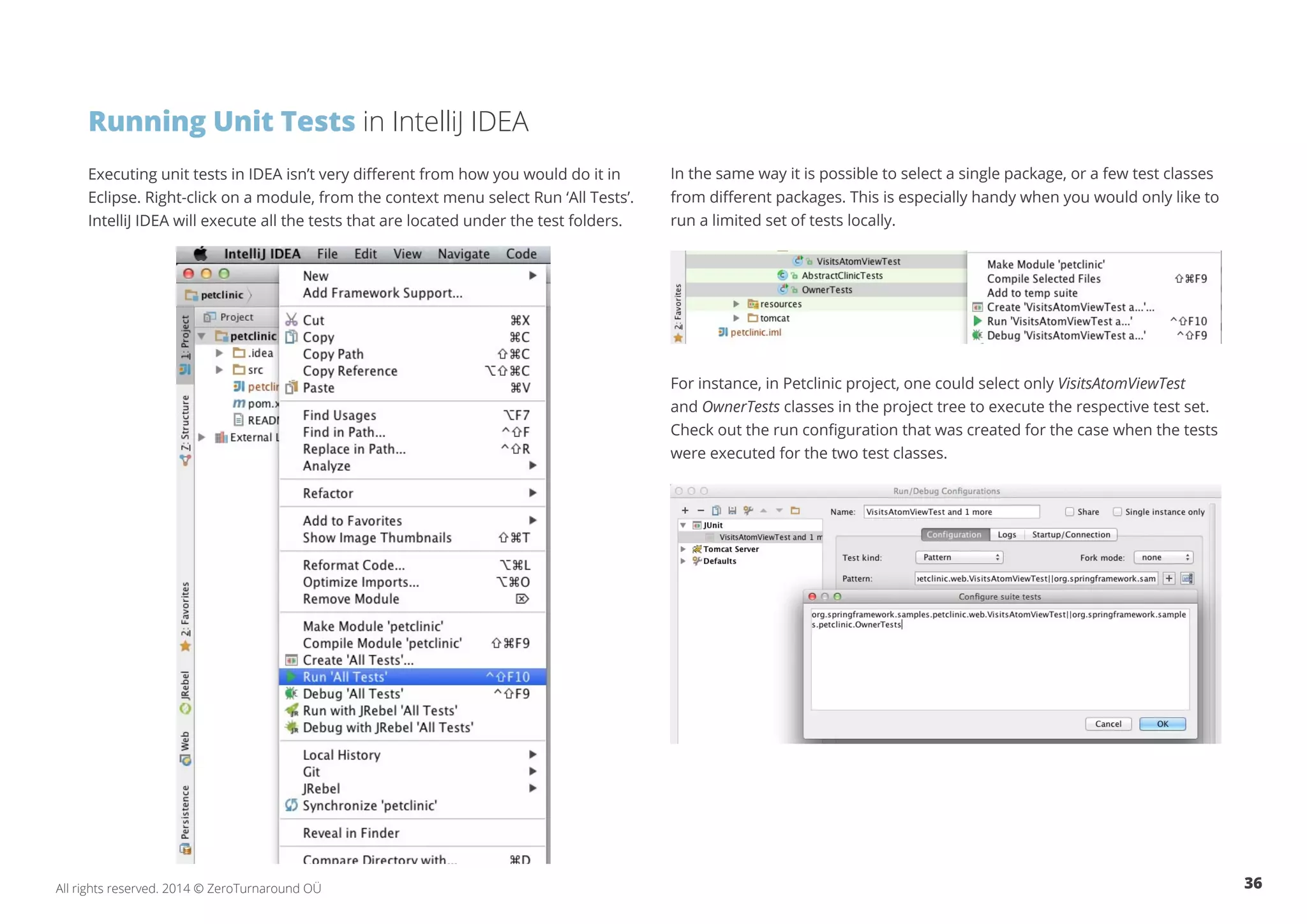Expand the src folder
This screenshot has width=1307, height=924.
(219, 369)
